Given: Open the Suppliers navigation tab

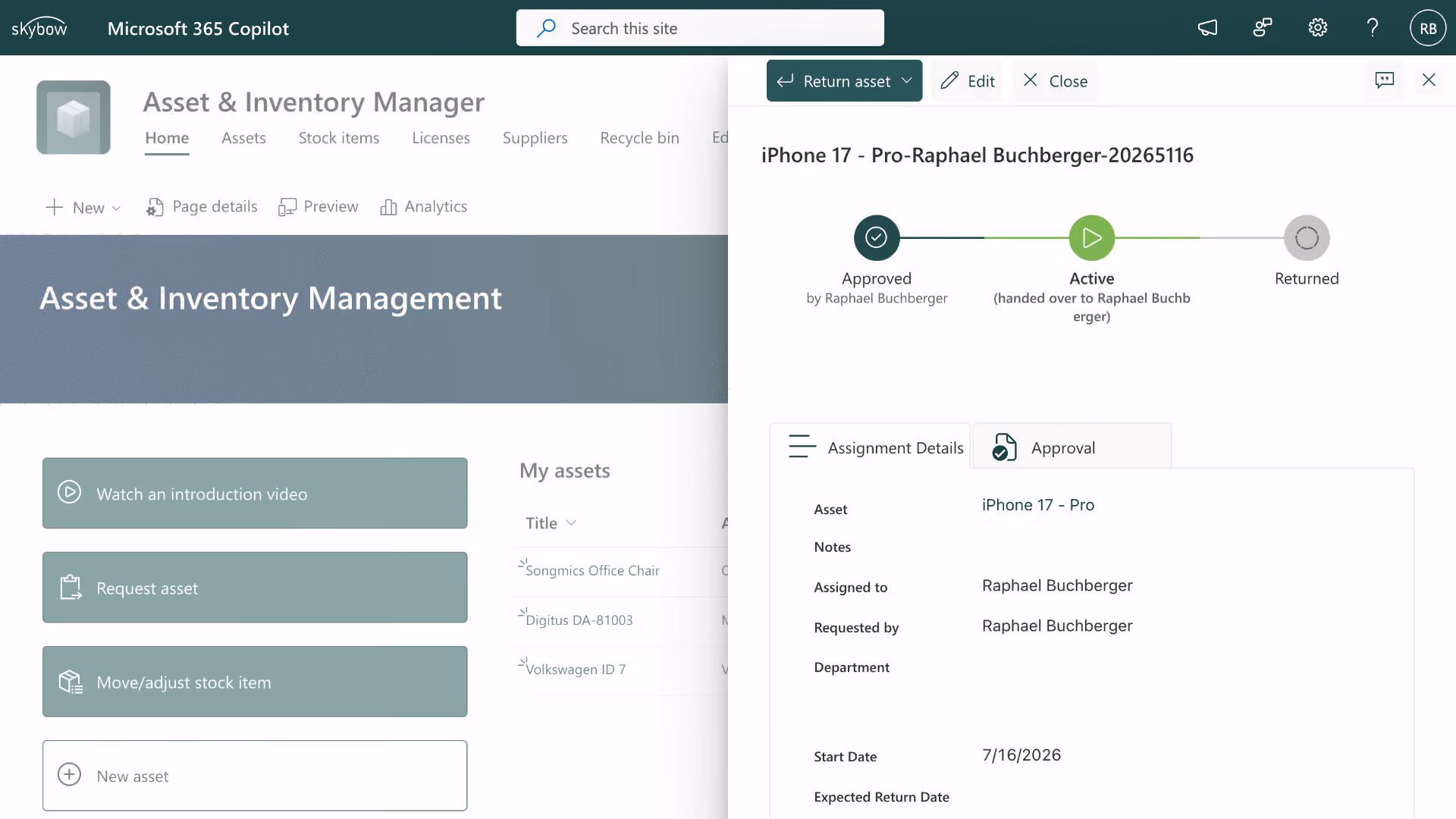Looking at the screenshot, I should pyautogui.click(x=535, y=138).
